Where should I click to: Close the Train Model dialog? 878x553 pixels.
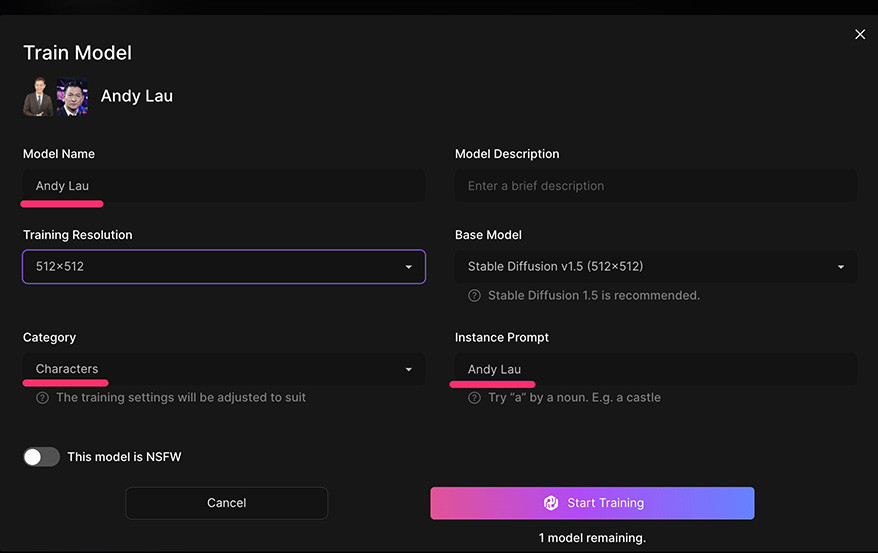pos(860,35)
